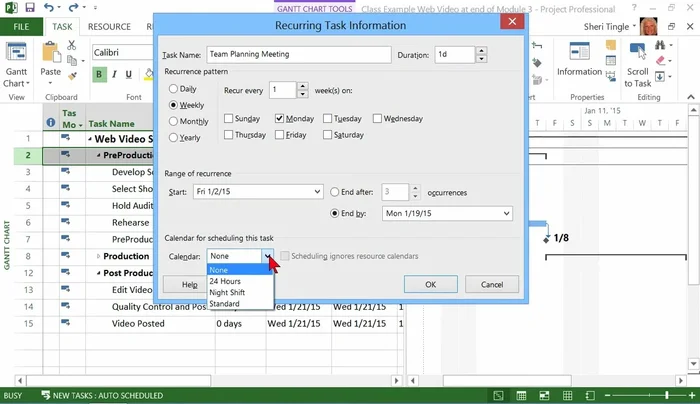
Task: Open the Gantt Chart view button
Action: [17, 65]
